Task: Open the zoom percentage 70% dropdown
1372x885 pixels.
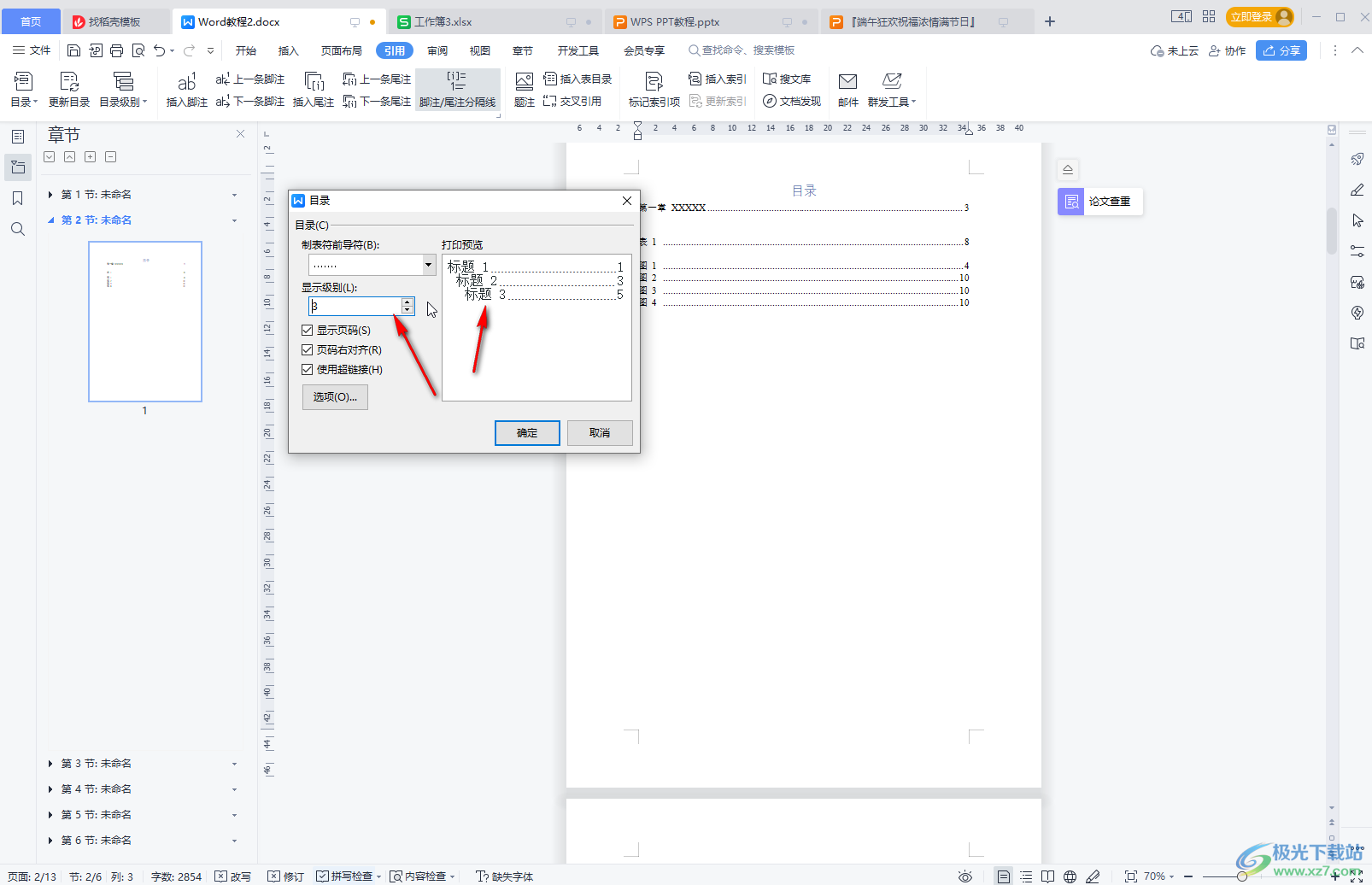Action: point(1159,876)
